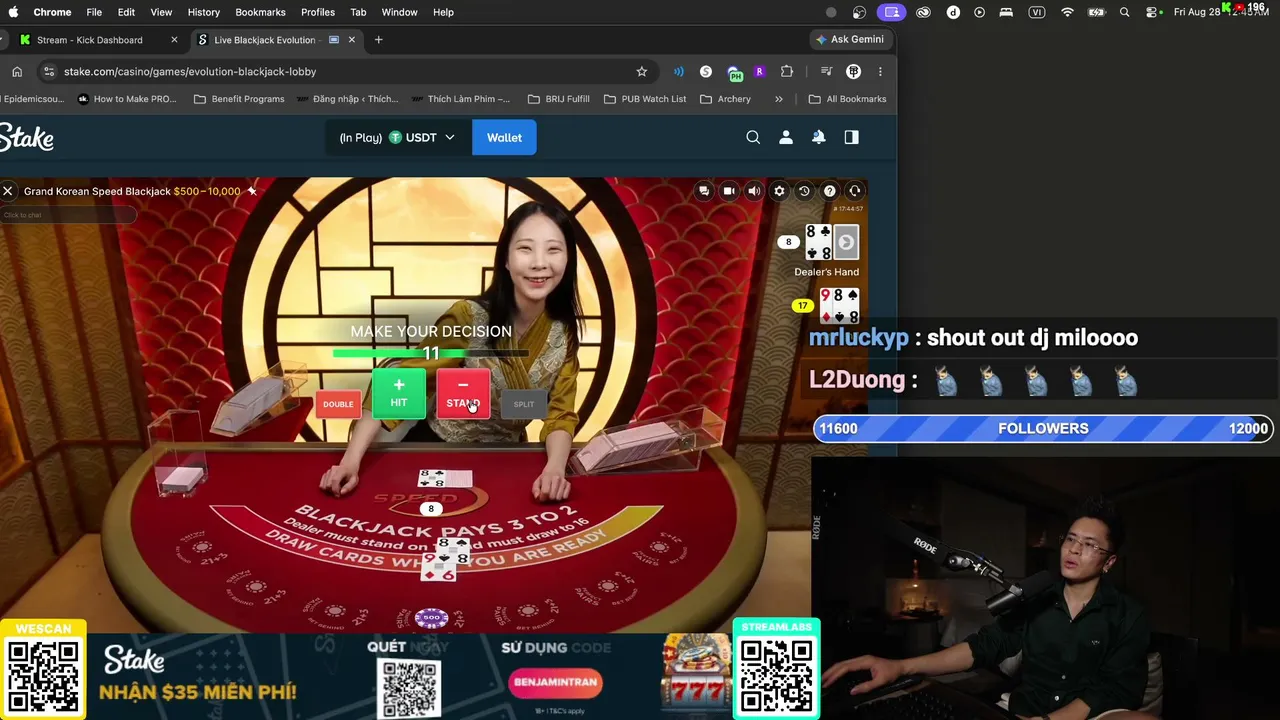The width and height of the screenshot is (1280, 720).
Task: Open Stake notifications bell
Action: 819,137
